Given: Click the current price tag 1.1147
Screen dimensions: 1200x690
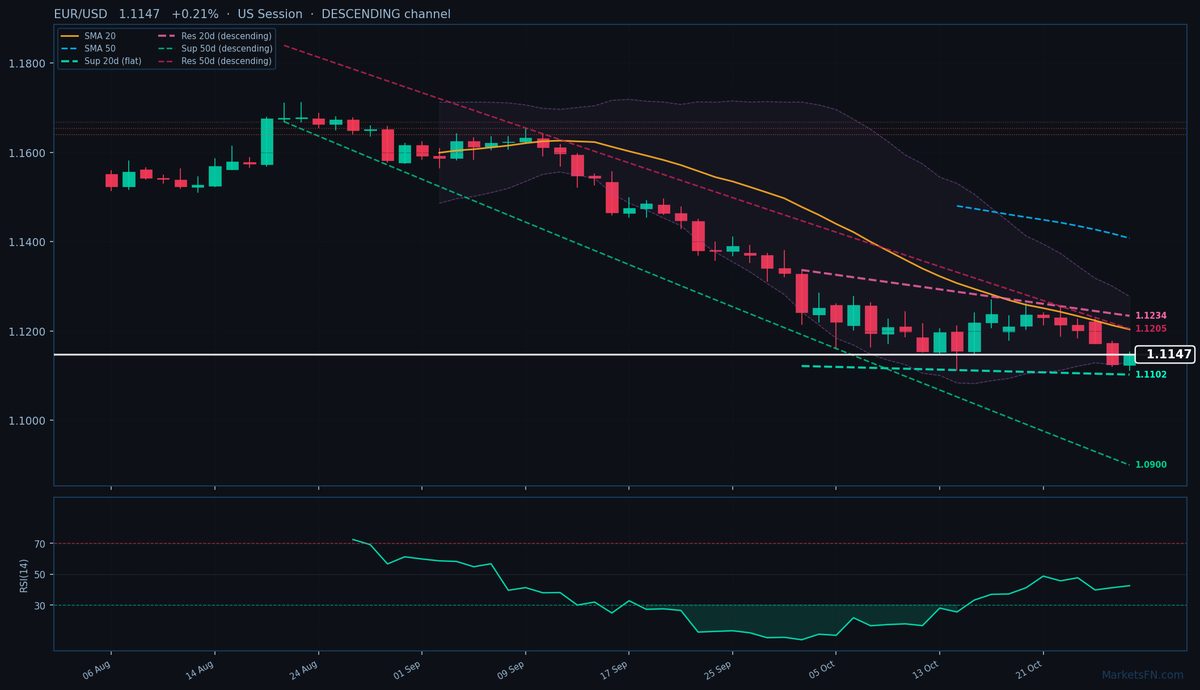Looking at the screenshot, I should tap(1167, 354).
